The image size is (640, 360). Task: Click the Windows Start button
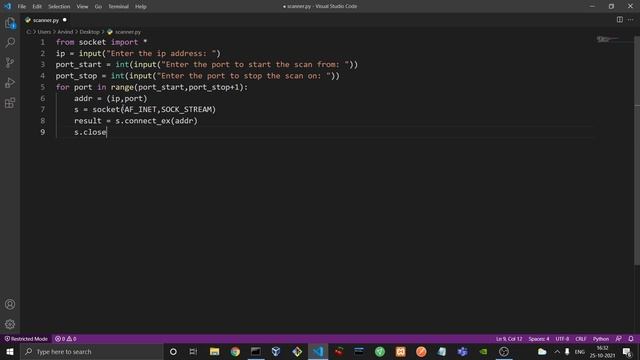tap(10, 351)
